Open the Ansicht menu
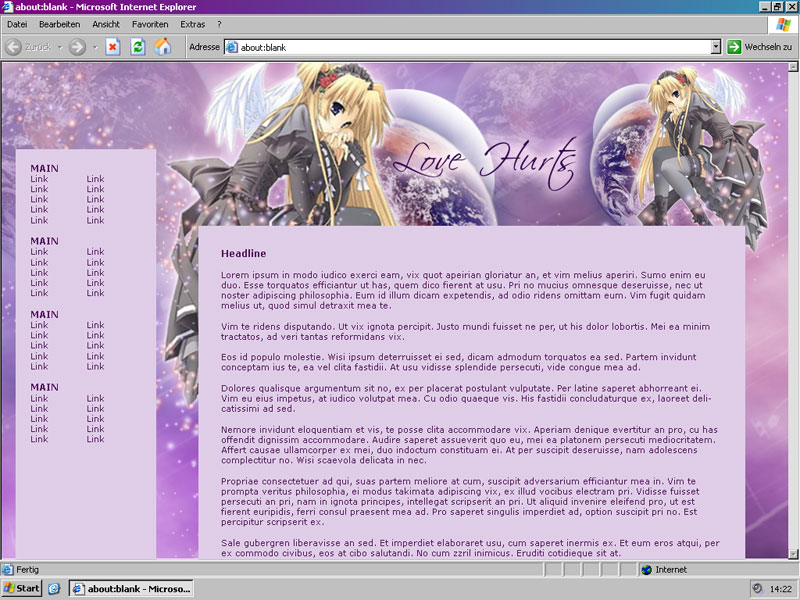This screenshot has height=600, width=800. coord(106,24)
